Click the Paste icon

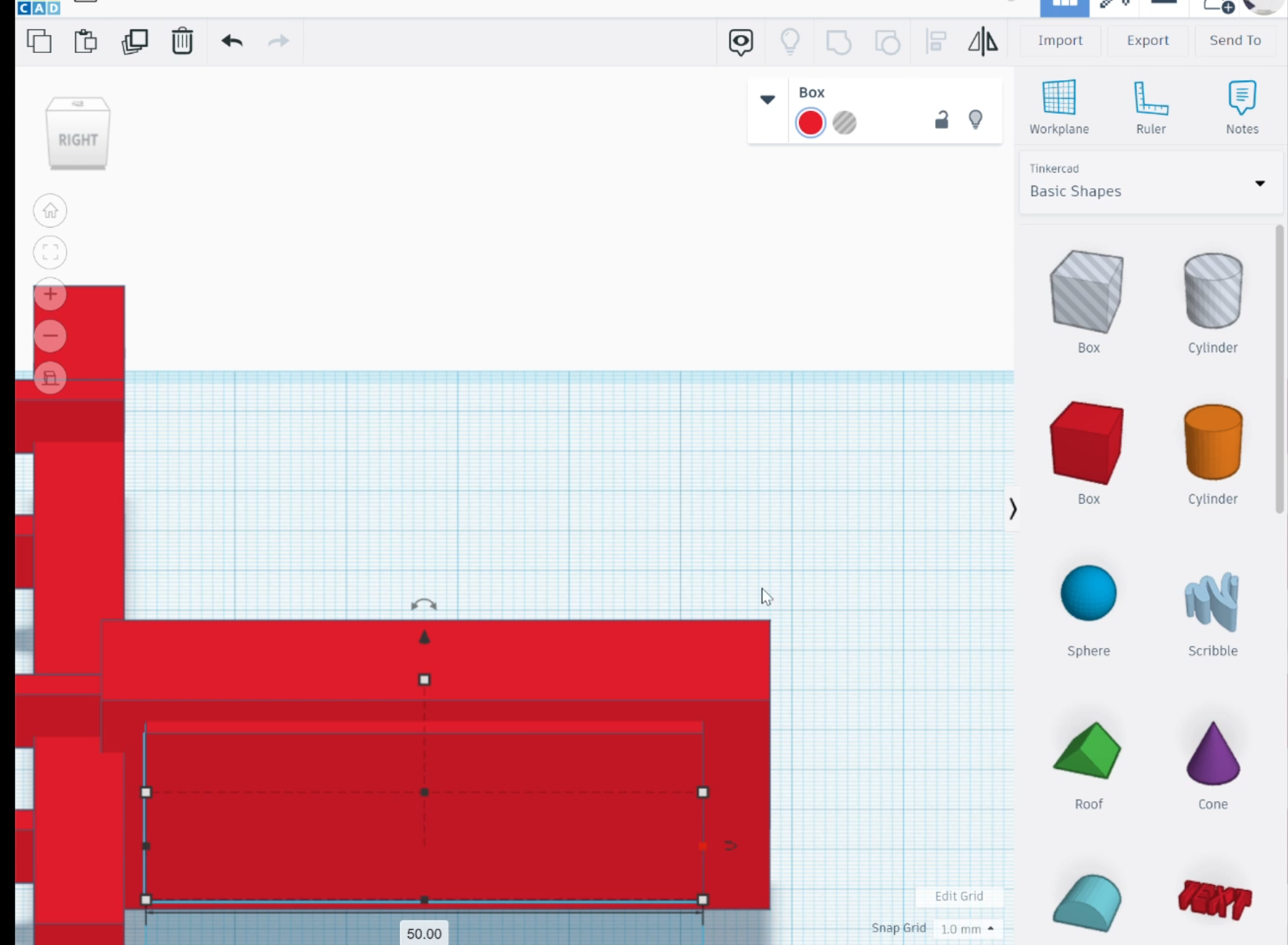(86, 41)
